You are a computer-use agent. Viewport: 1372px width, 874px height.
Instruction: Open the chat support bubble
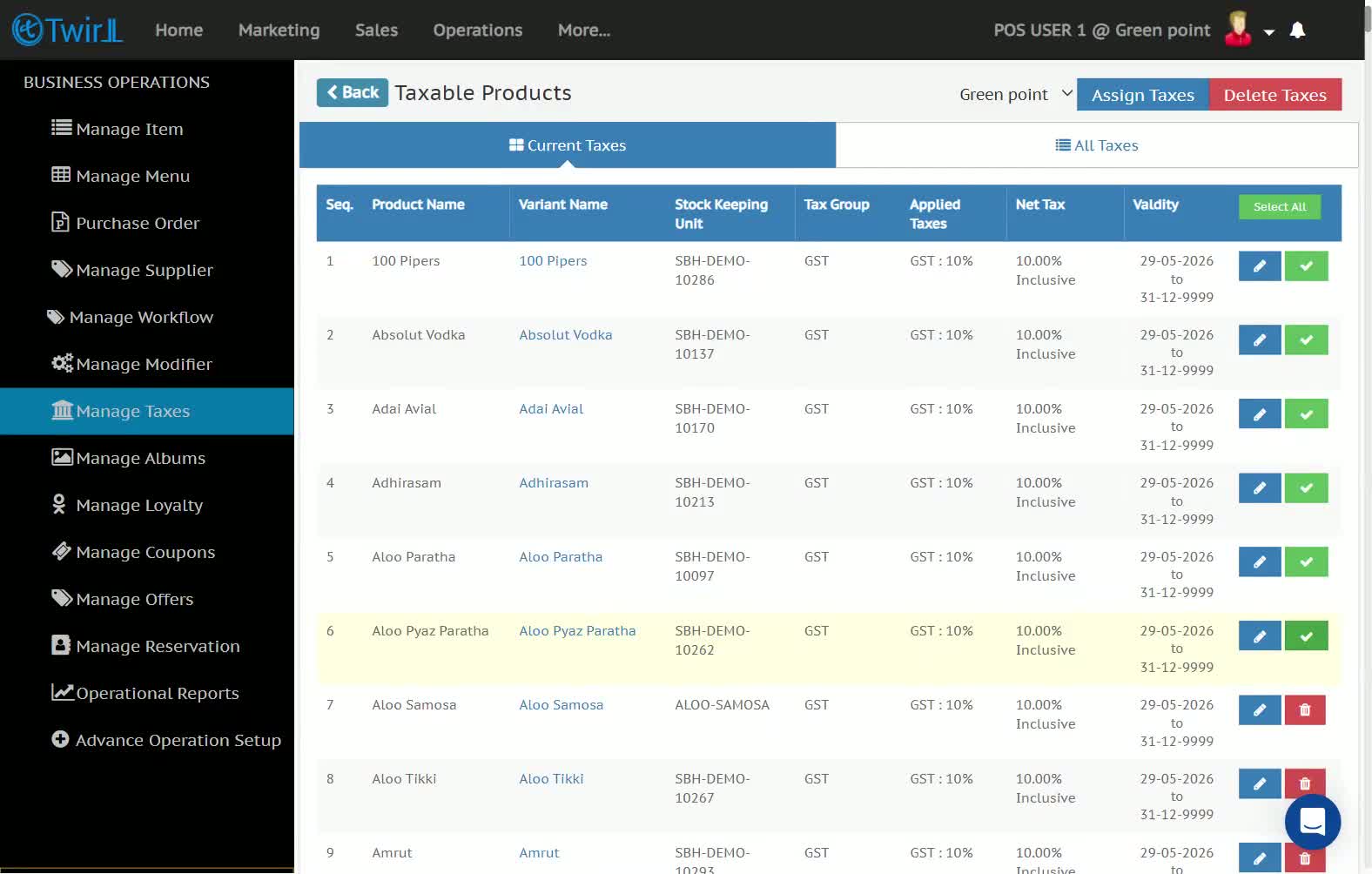click(1312, 822)
